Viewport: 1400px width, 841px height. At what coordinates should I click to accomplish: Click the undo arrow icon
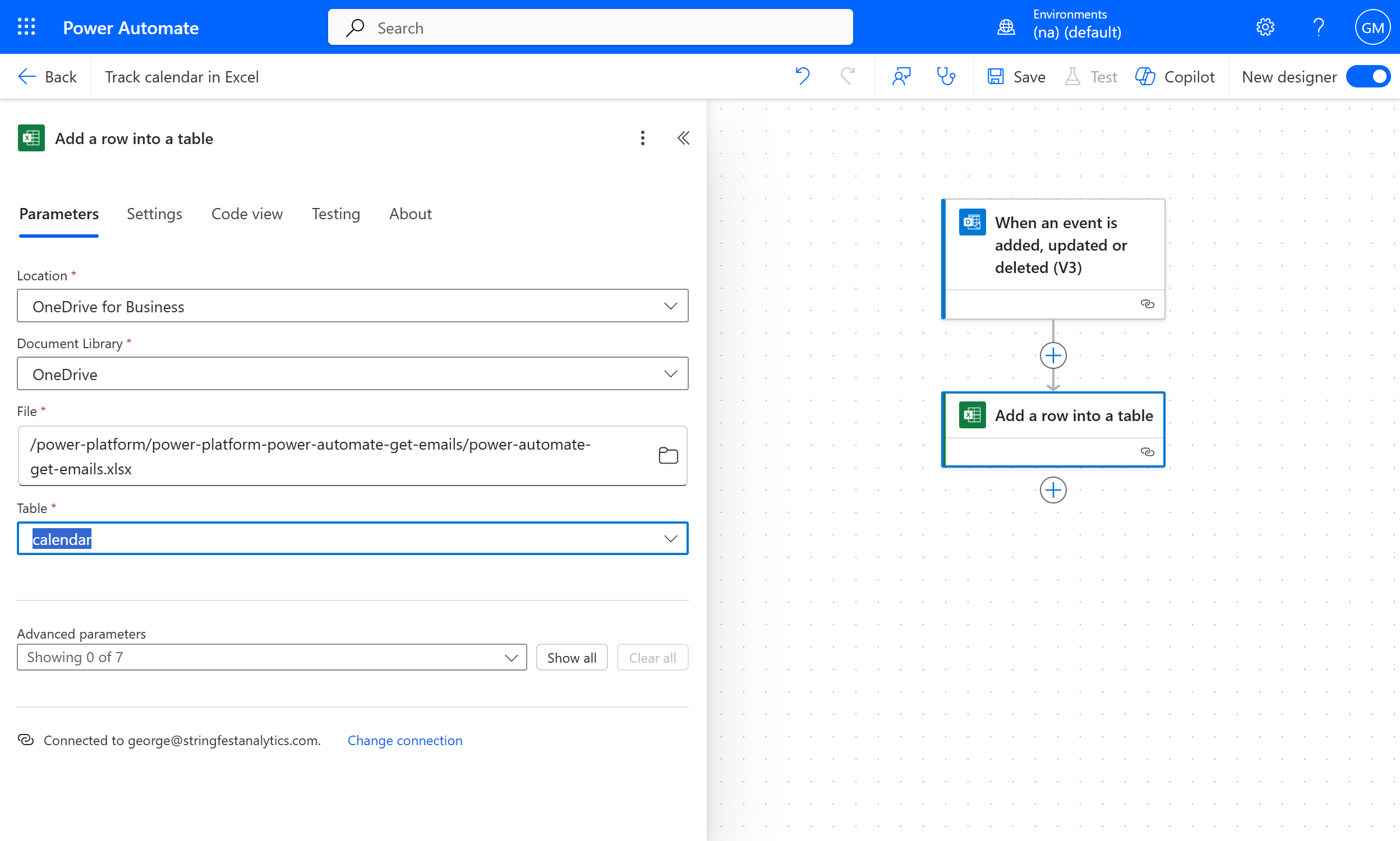[x=802, y=76]
